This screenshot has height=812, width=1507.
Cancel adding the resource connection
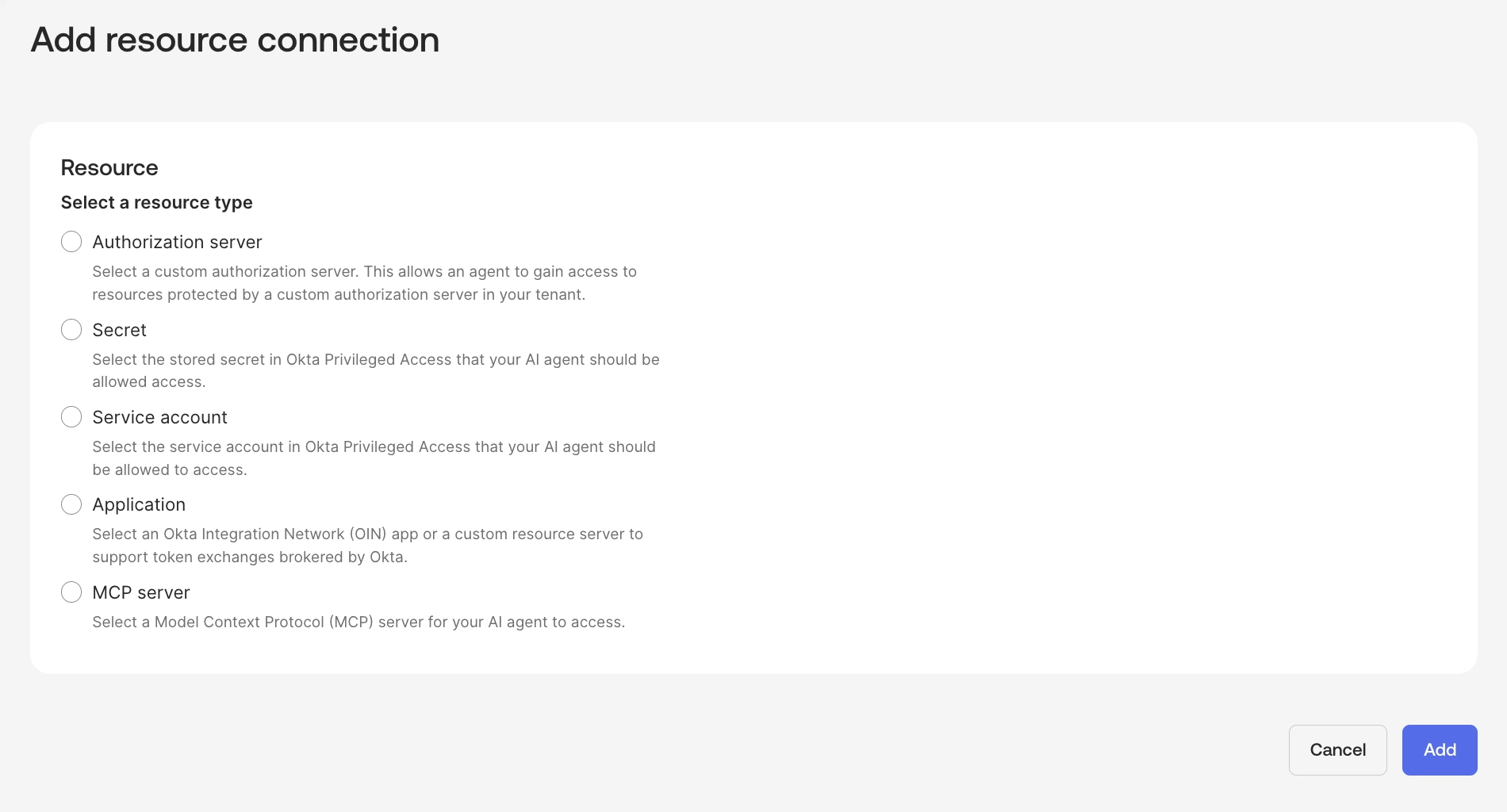[x=1338, y=750]
